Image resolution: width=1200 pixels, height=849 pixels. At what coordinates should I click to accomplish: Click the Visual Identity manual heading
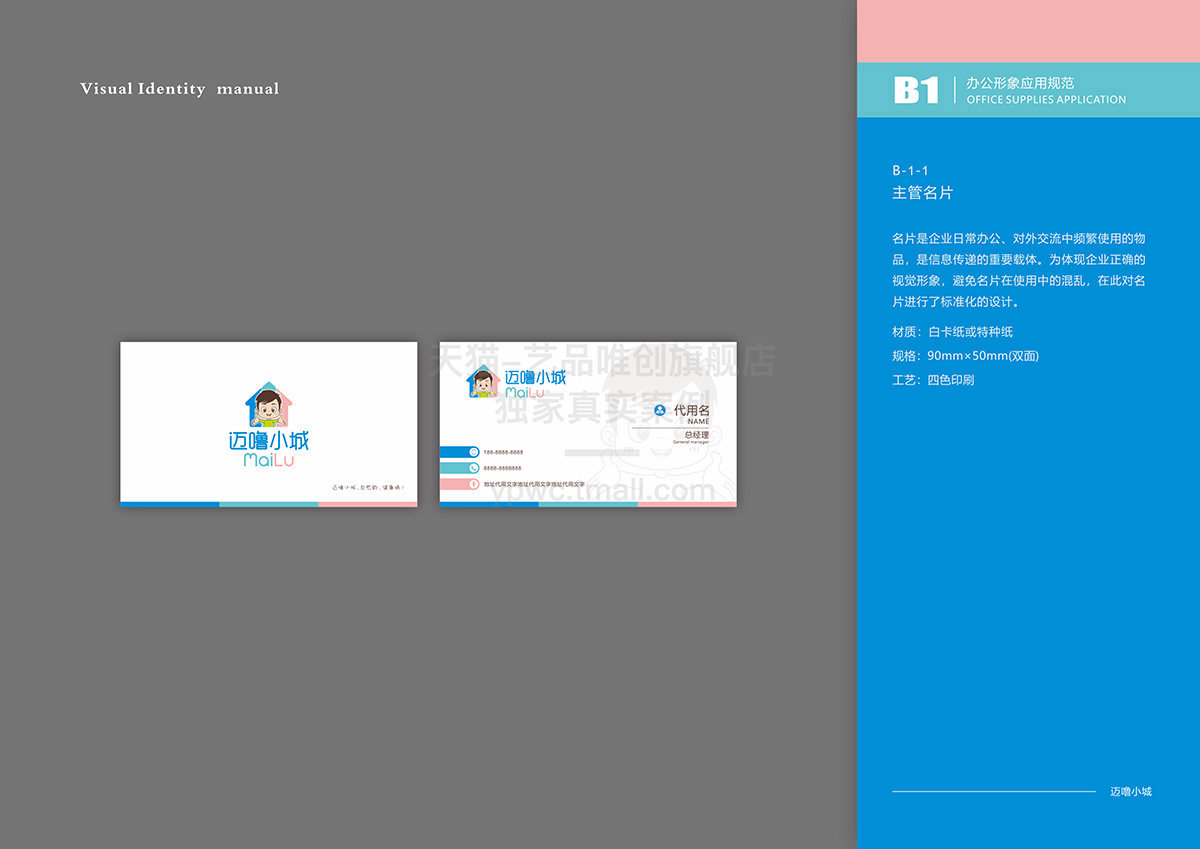click(x=180, y=89)
